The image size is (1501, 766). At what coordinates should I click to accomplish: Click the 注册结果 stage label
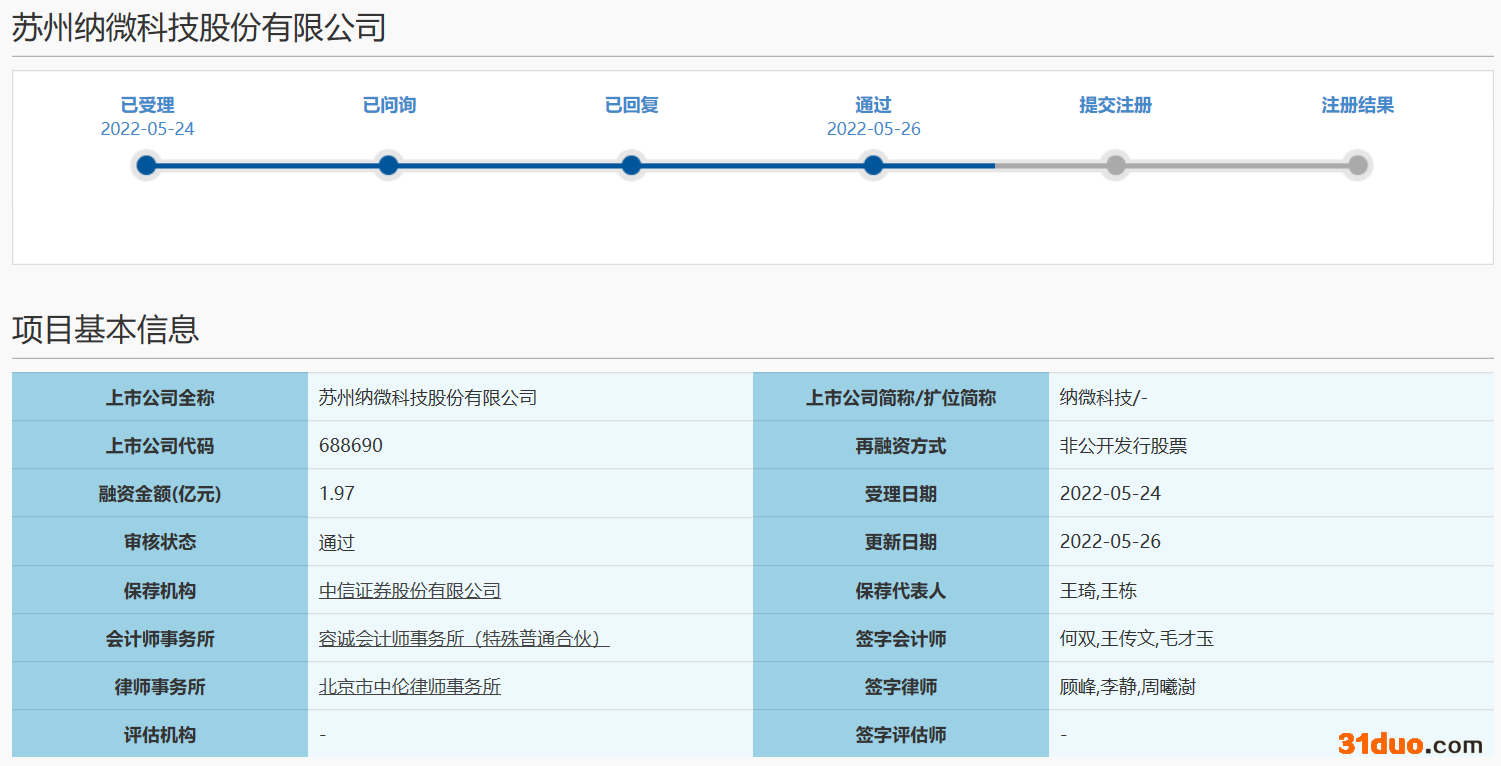click(x=1357, y=105)
